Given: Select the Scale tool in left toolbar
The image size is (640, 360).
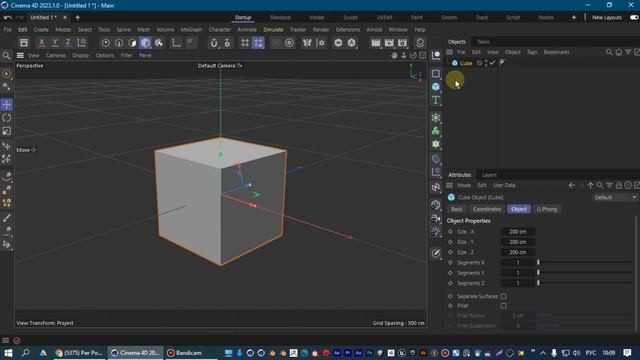Looking at the screenshot, I should (7, 131).
